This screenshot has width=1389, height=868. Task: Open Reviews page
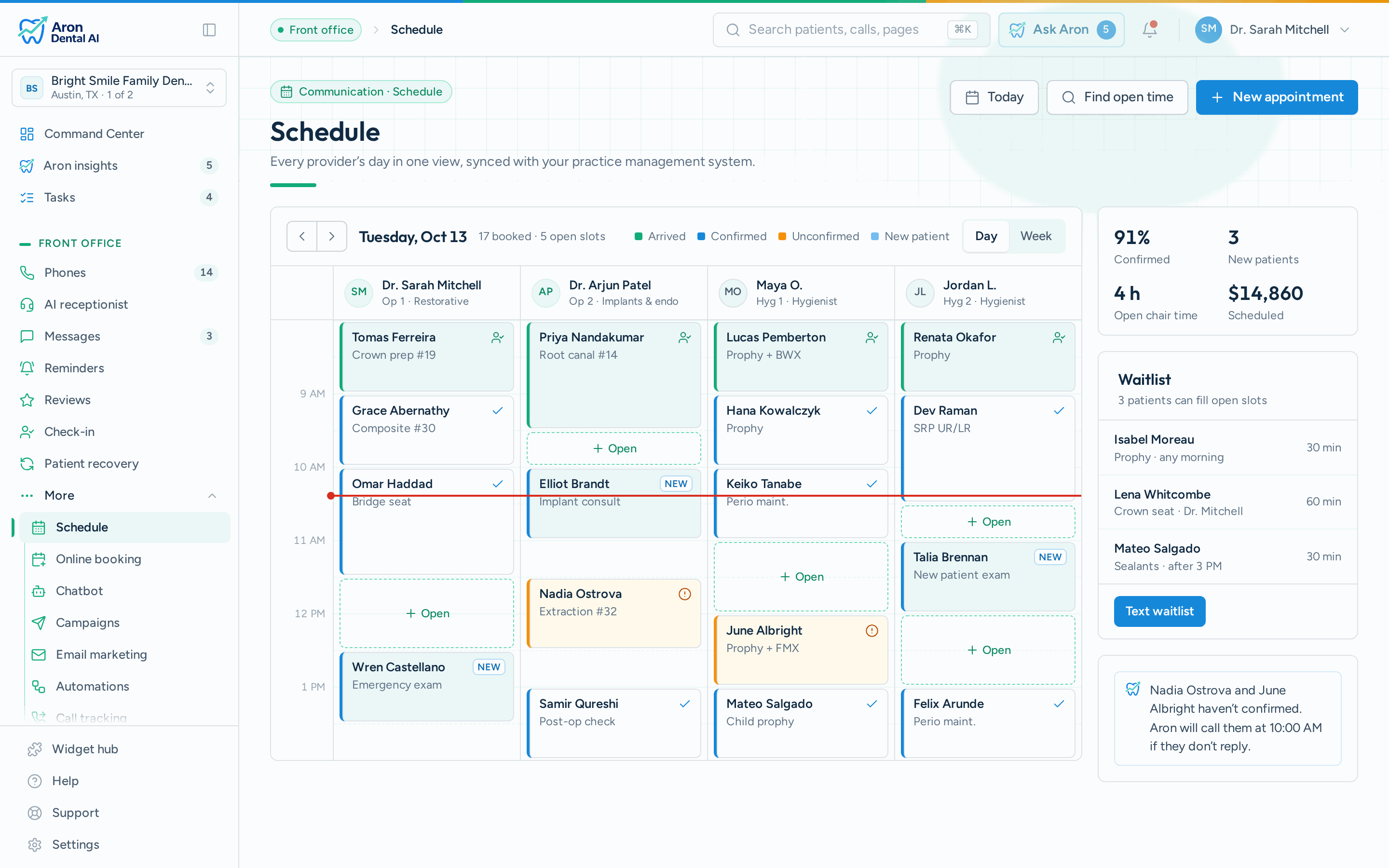[120, 400]
